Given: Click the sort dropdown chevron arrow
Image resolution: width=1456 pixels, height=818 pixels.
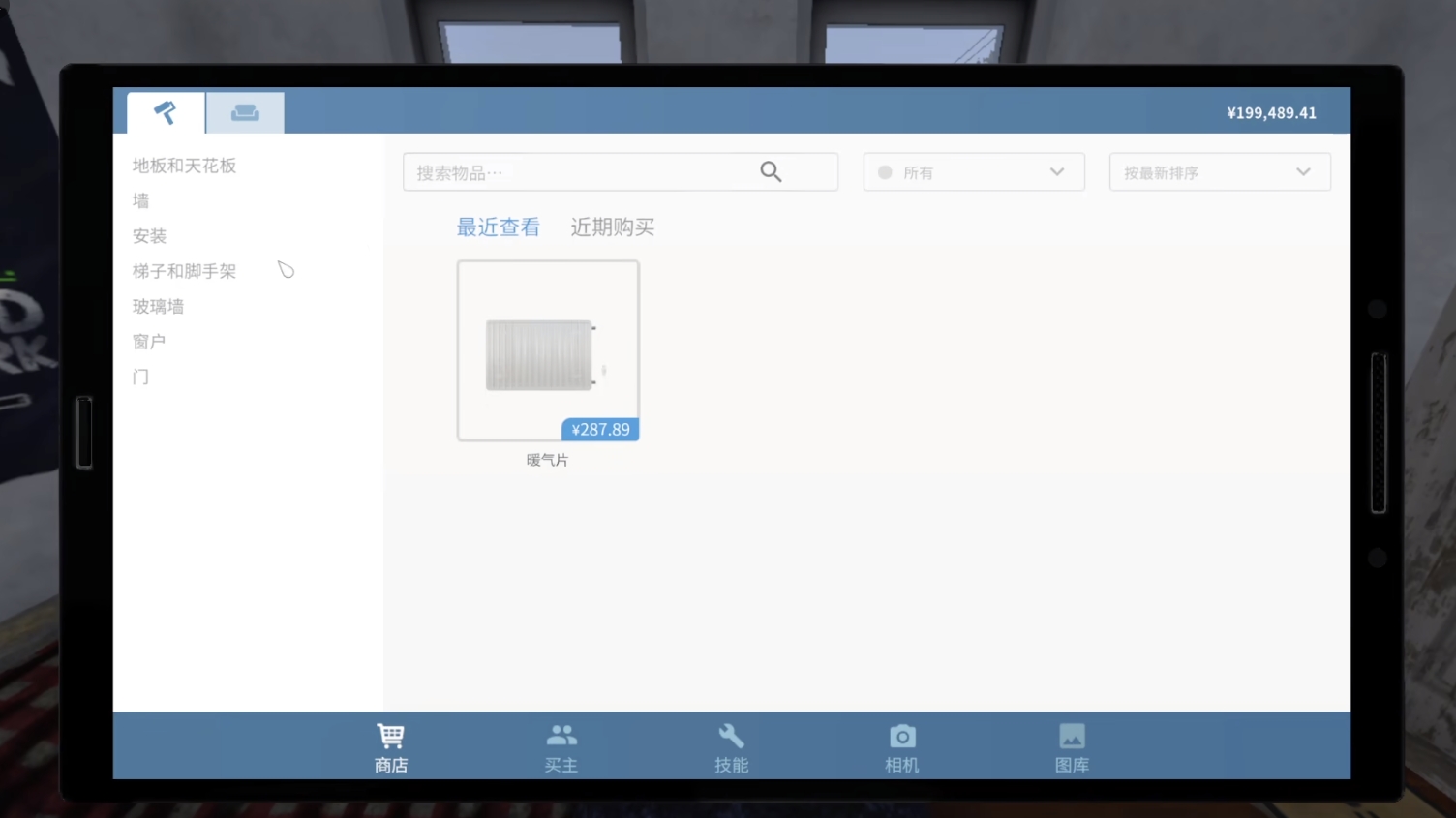Looking at the screenshot, I should click(x=1303, y=172).
